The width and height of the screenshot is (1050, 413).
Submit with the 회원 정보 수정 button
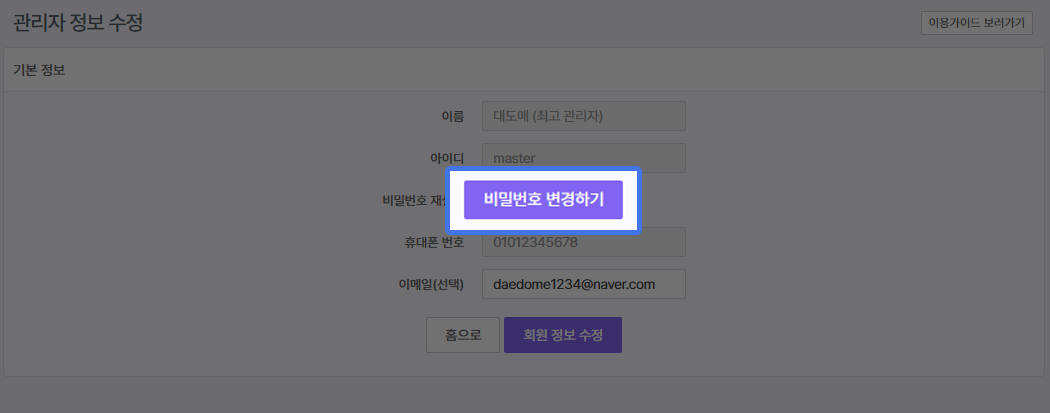tap(563, 335)
